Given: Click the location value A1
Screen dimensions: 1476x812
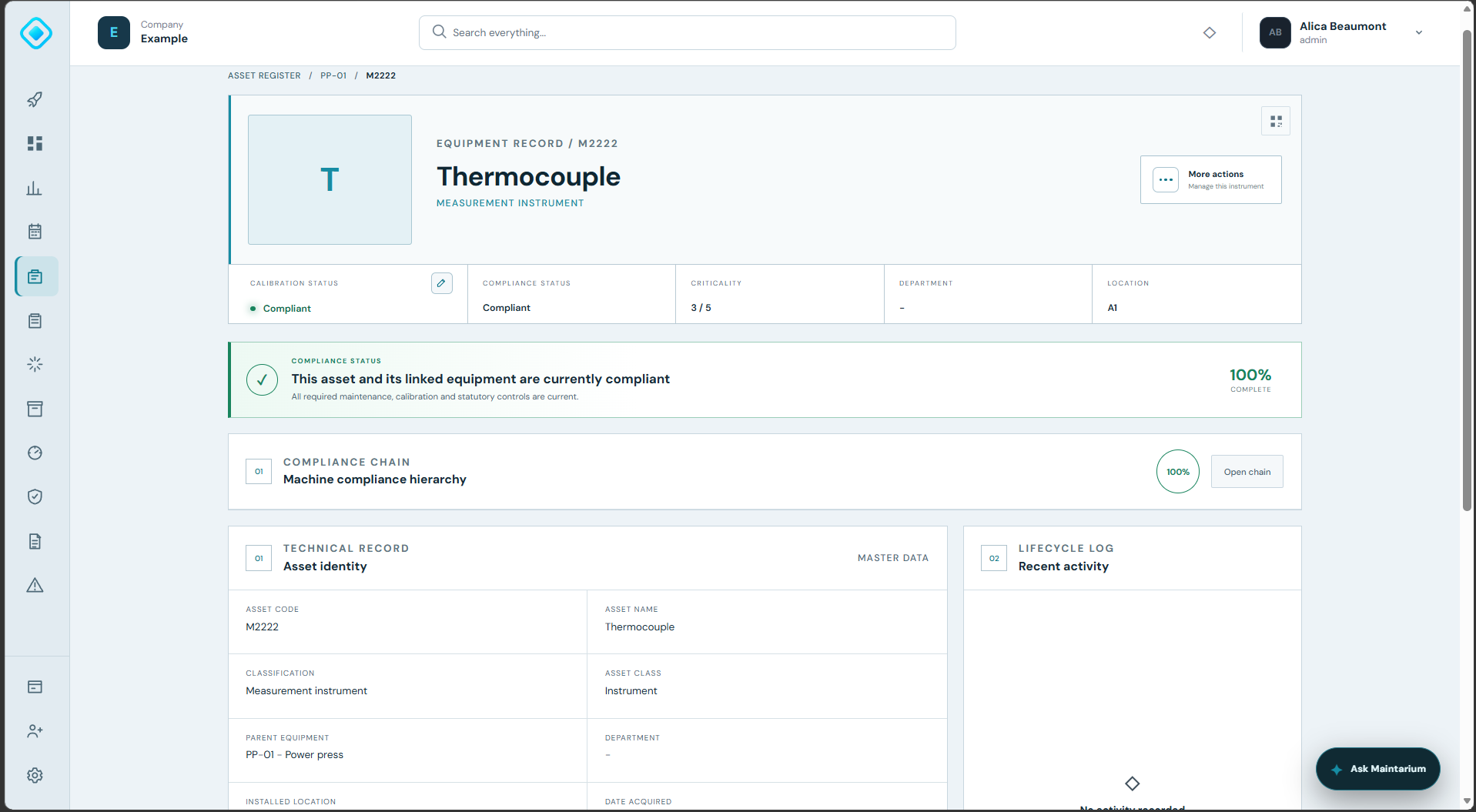Looking at the screenshot, I should click(x=1113, y=308).
